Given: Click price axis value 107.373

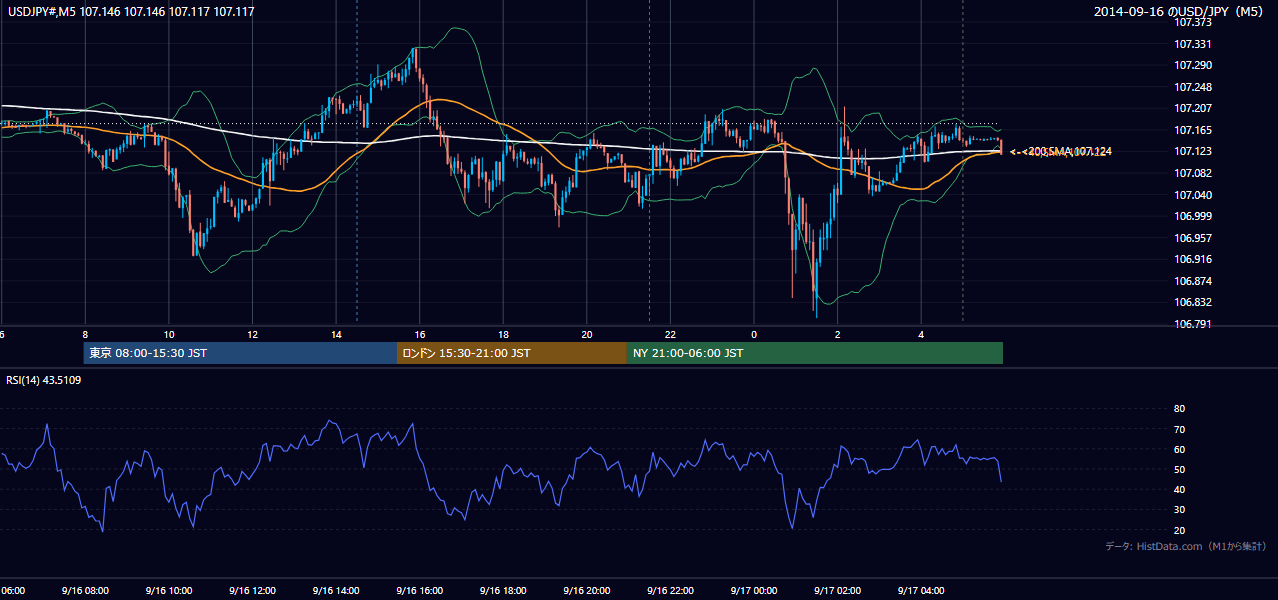Looking at the screenshot, I should 1193,23.
